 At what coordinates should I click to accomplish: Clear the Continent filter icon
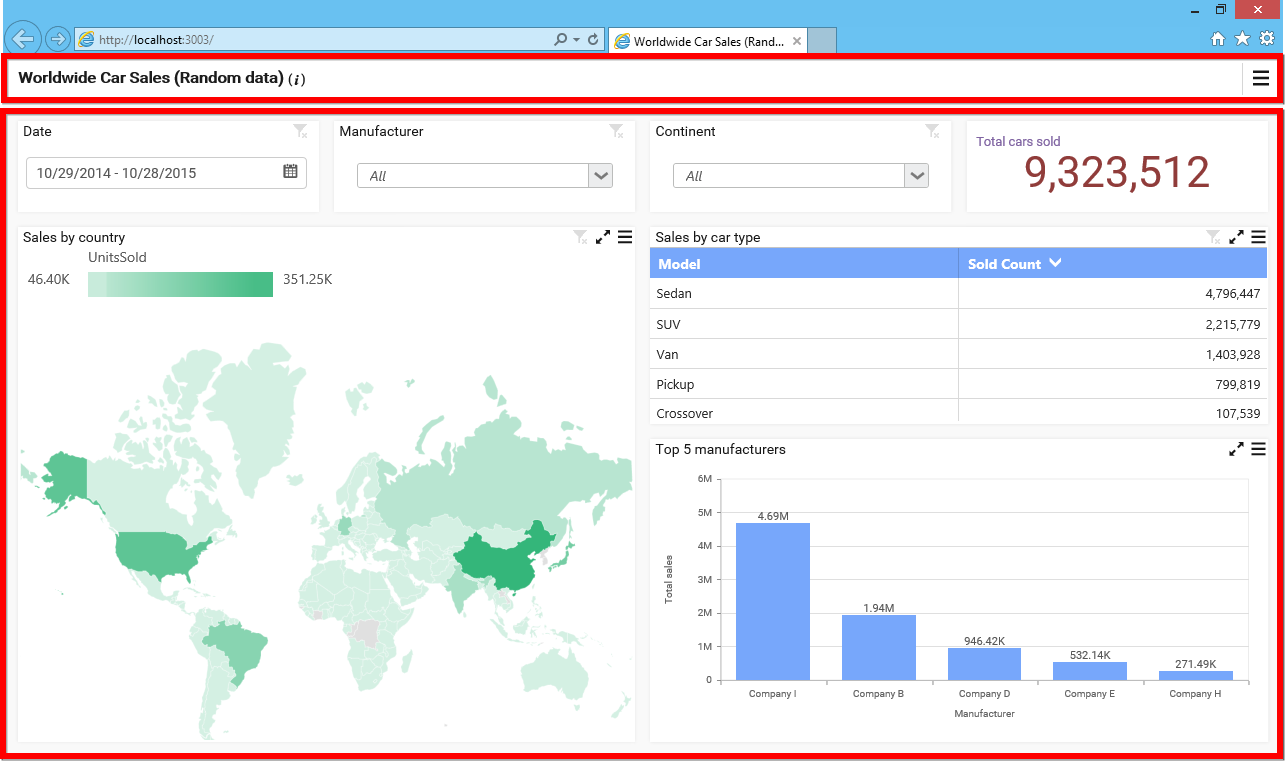pyautogui.click(x=932, y=131)
